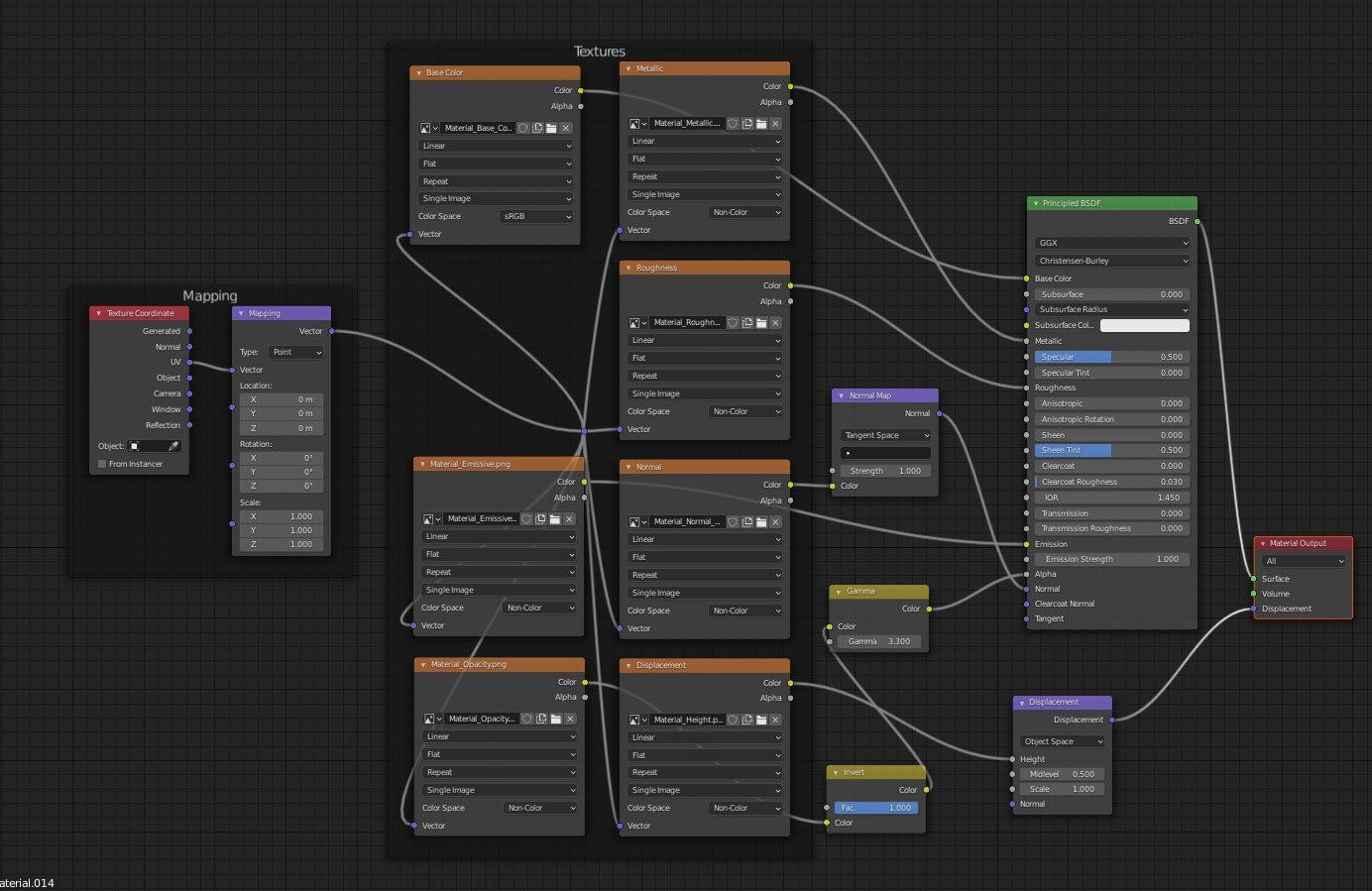The height and width of the screenshot is (891, 1372).
Task: Click the Specular slider in Principled BSDF
Action: point(1111,357)
